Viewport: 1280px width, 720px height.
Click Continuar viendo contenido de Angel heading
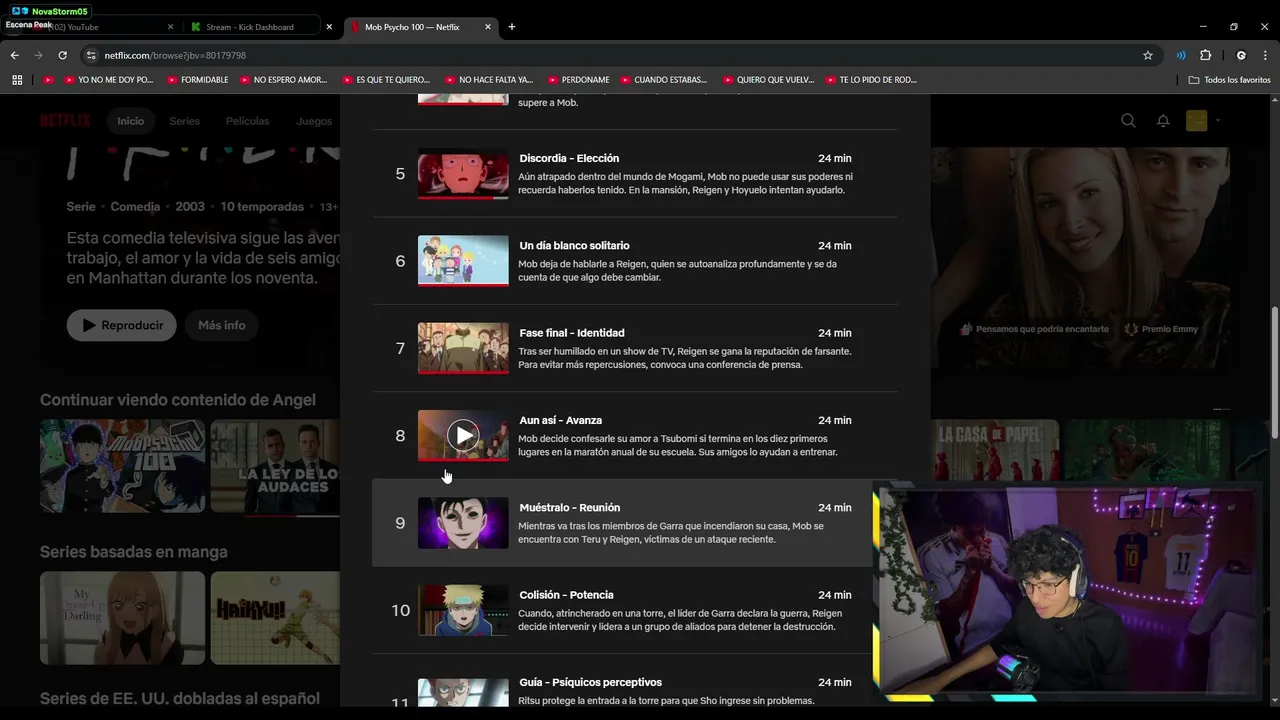pos(178,400)
